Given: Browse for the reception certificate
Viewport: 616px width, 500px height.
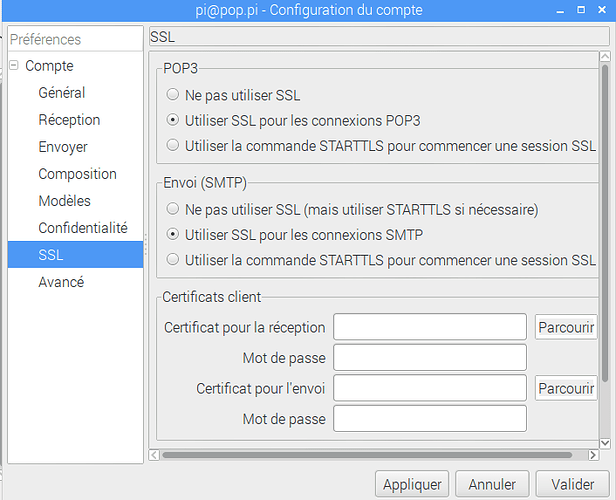Looking at the screenshot, I should pos(566,327).
